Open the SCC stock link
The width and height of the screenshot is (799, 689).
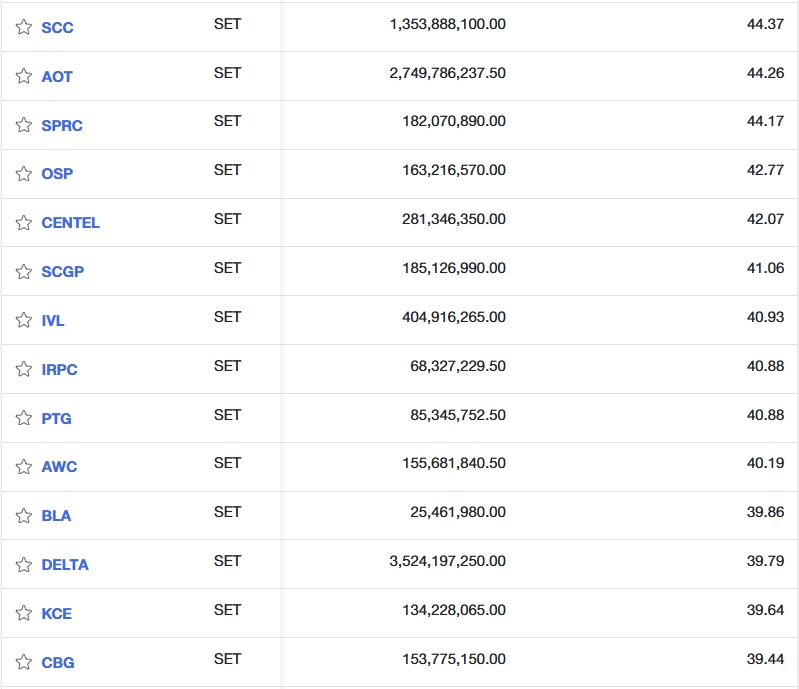57,28
